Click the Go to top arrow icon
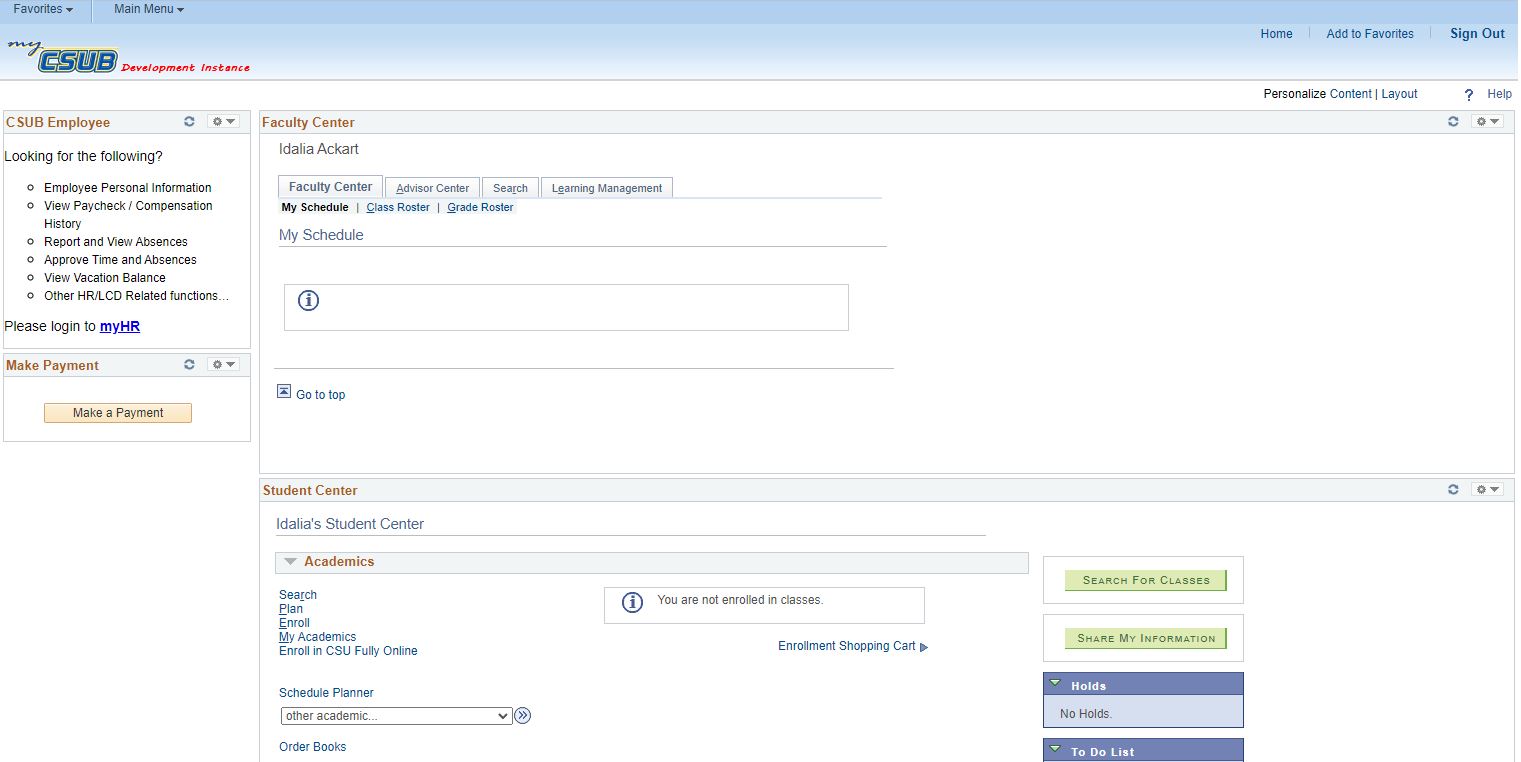Screen dimensions: 1521x762 click(284, 392)
